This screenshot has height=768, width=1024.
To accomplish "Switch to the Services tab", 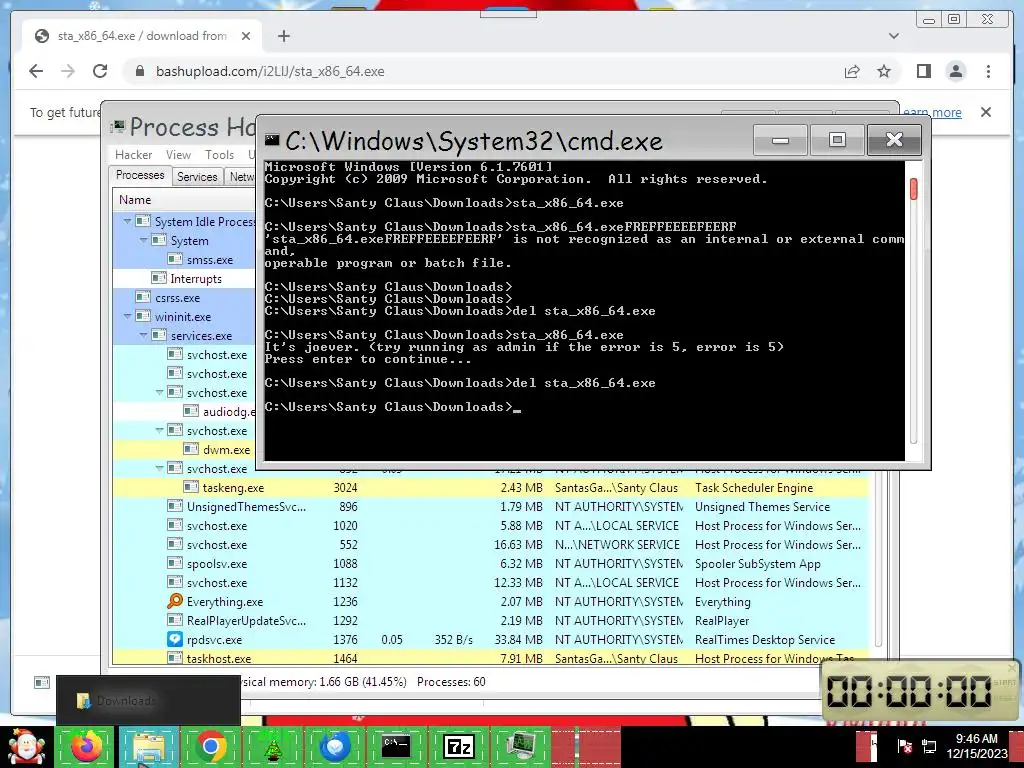I will pyautogui.click(x=197, y=176).
